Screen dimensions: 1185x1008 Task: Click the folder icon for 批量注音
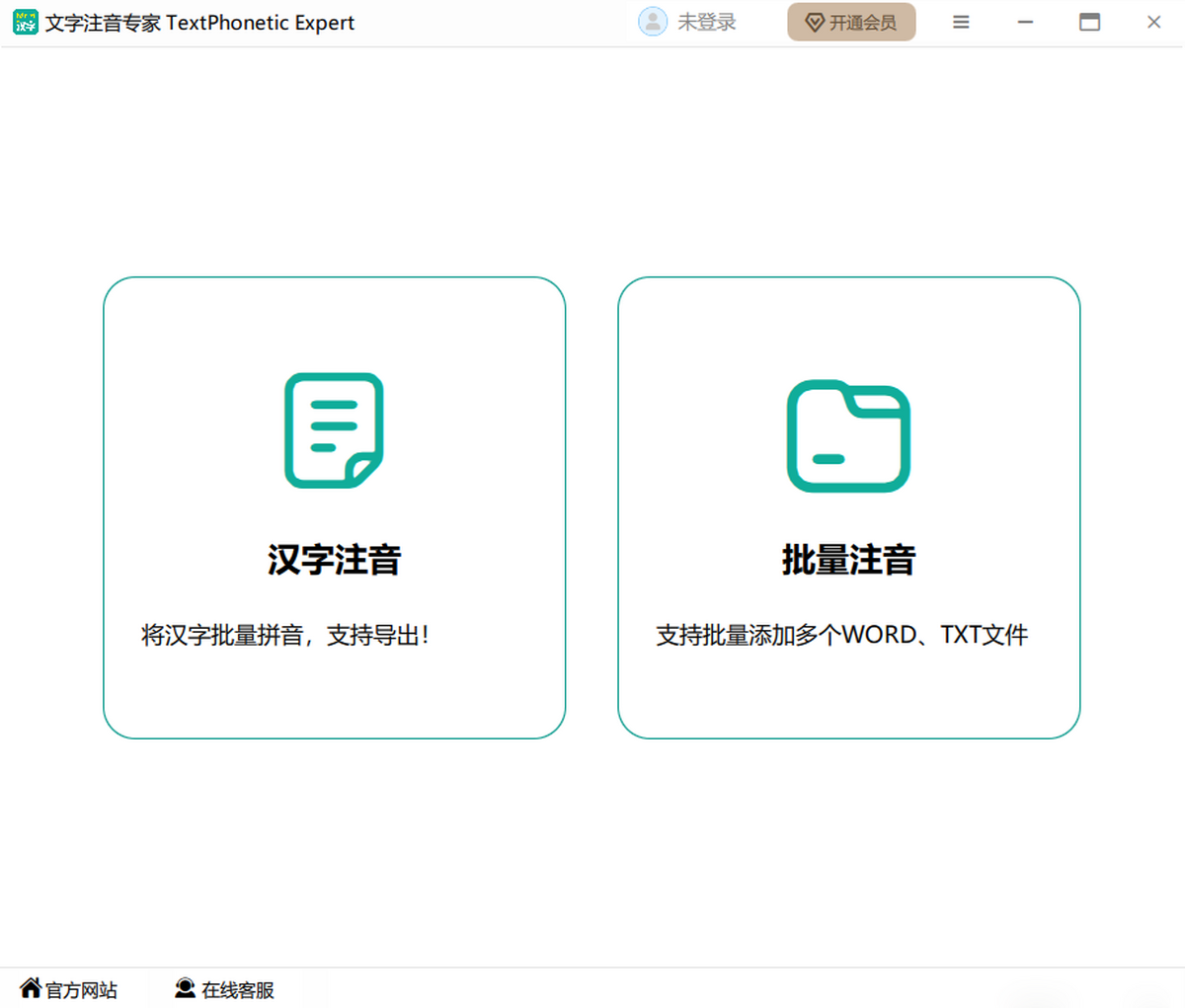[x=848, y=435]
